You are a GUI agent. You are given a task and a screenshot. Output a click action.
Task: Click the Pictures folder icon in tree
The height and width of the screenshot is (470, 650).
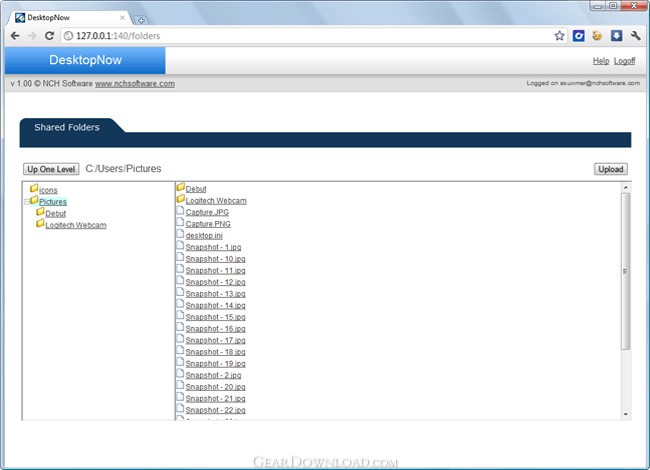pos(34,200)
